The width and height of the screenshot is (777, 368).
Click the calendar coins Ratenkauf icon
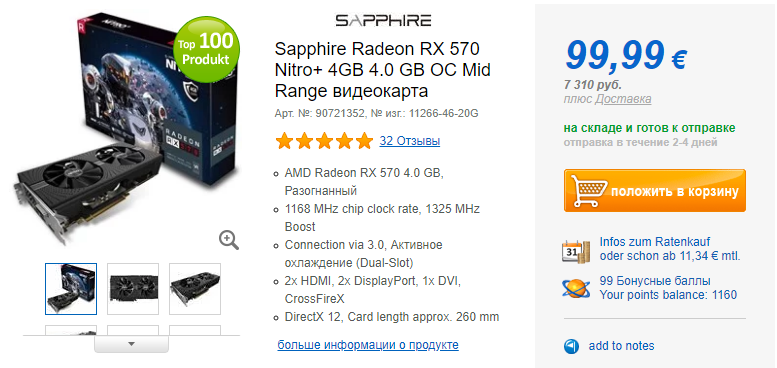[x=576, y=250]
